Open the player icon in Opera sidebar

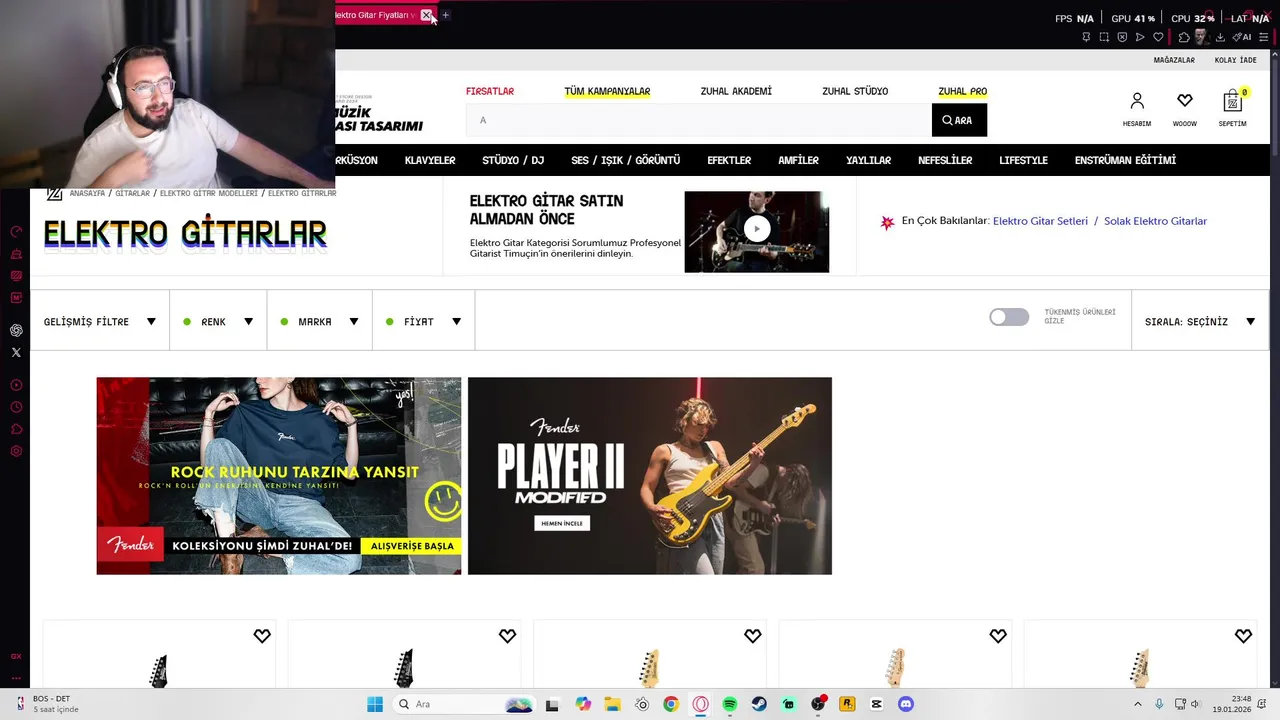(x=16, y=385)
